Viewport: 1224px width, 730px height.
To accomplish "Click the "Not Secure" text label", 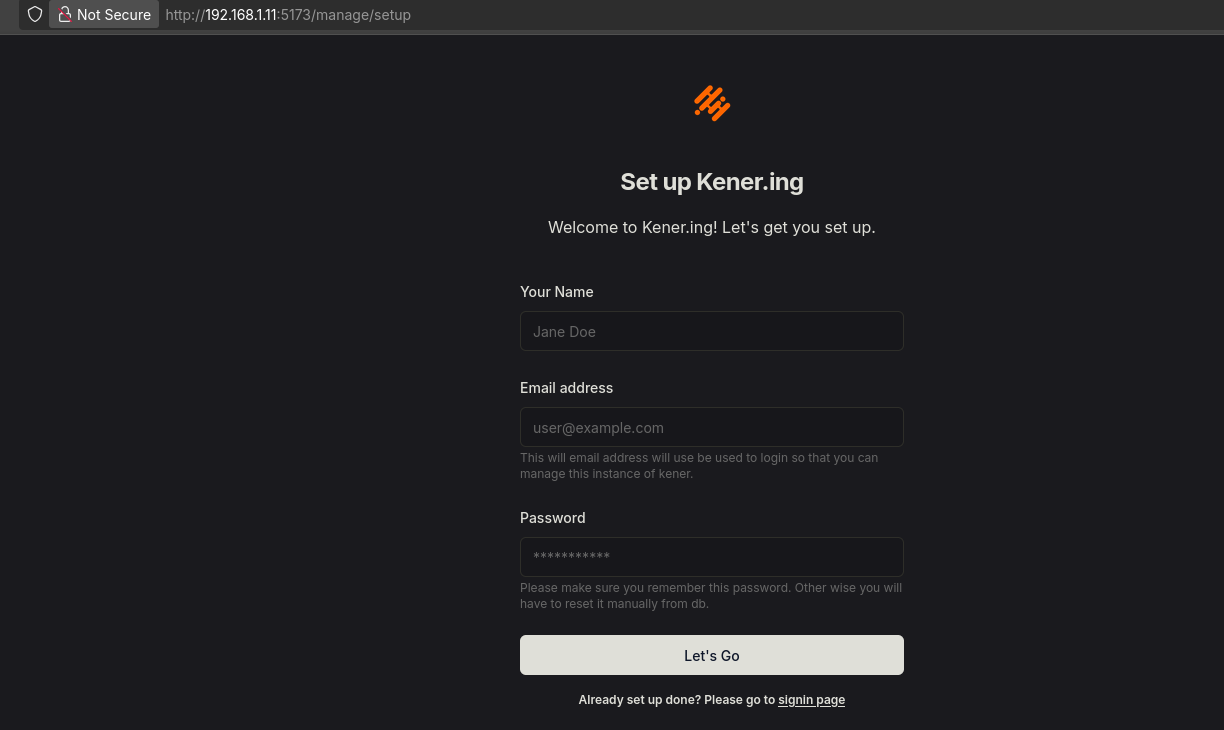I will coord(114,15).
